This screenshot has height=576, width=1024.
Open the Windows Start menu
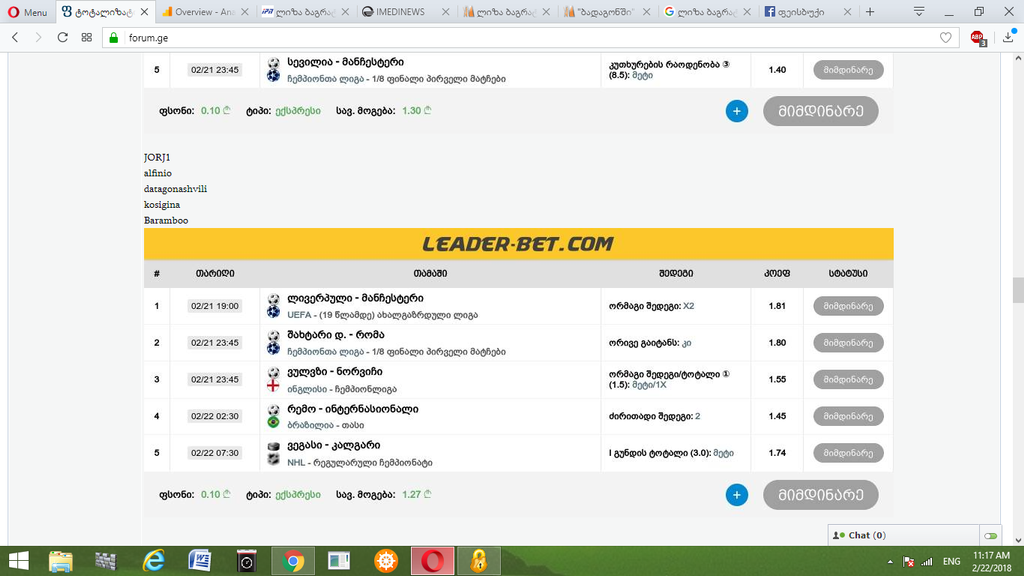pos(19,561)
